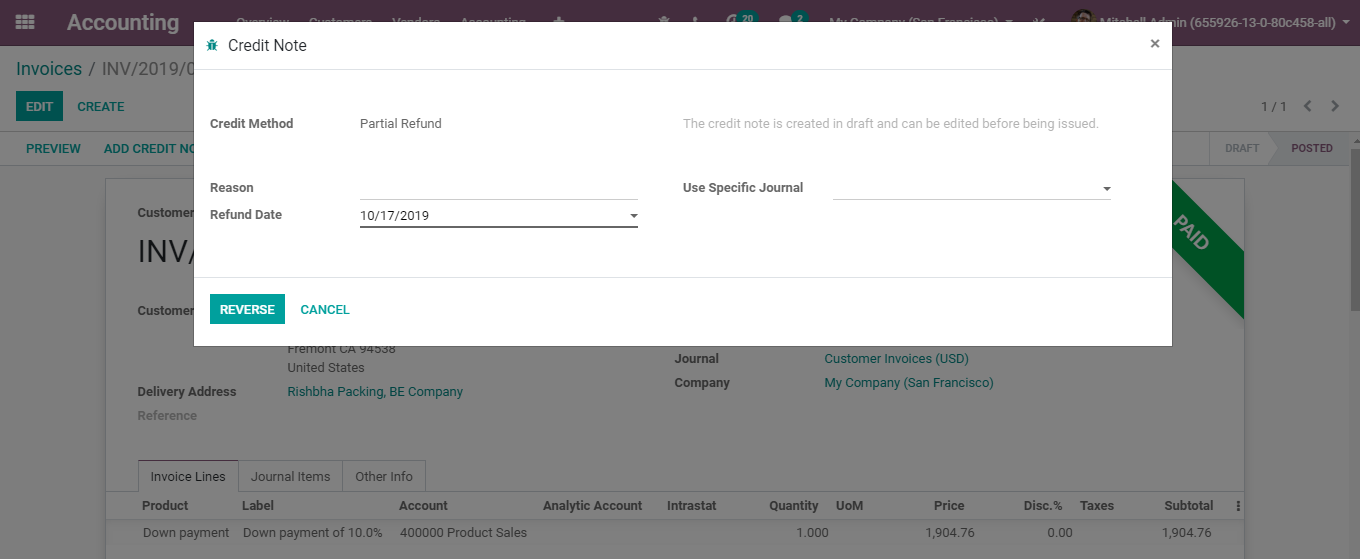Expand the Use Specific Journal dropdown

click(1106, 189)
